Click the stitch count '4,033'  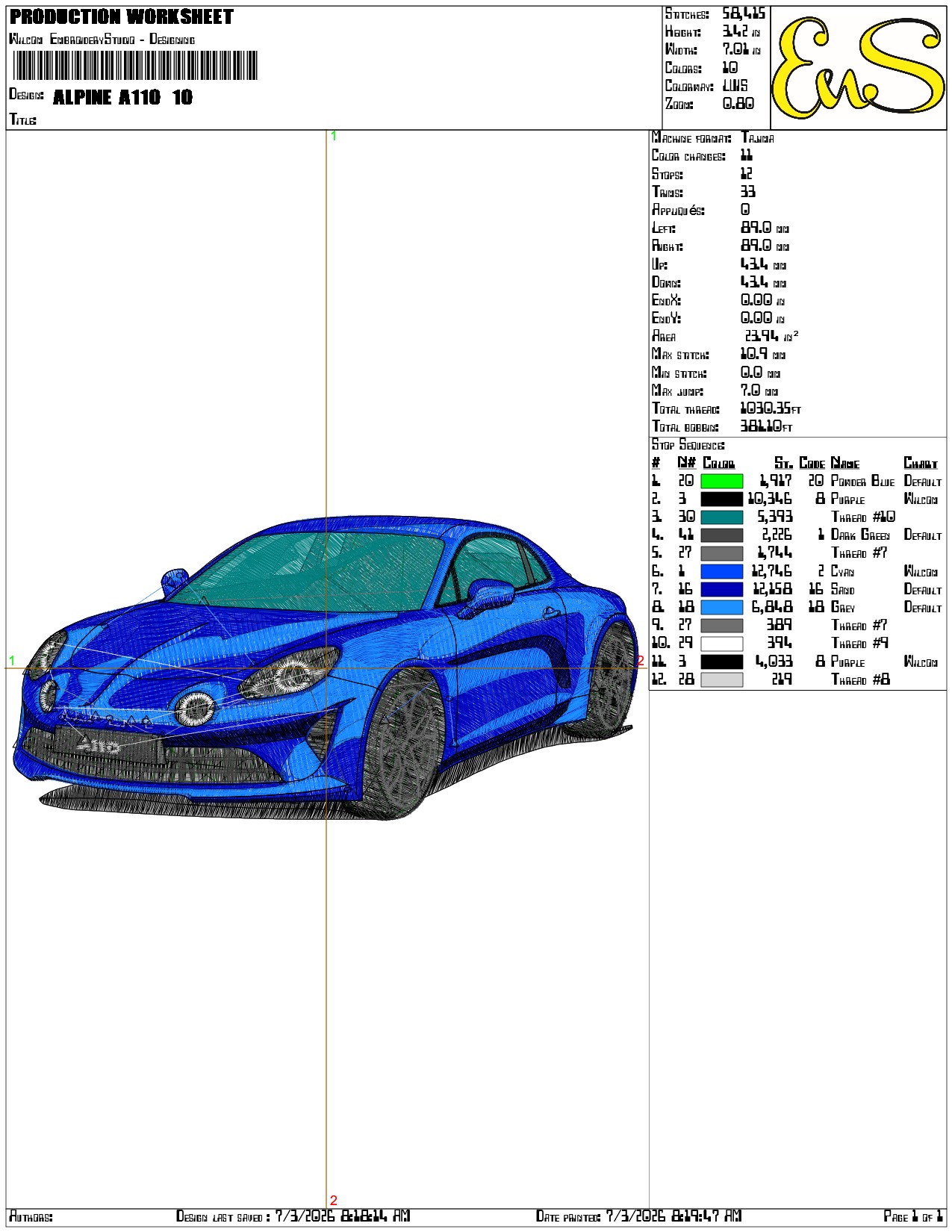pyautogui.click(x=774, y=662)
